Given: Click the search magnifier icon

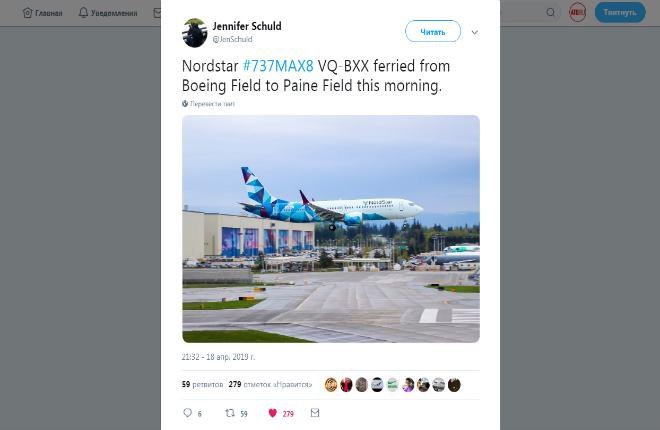Looking at the screenshot, I should point(551,13).
